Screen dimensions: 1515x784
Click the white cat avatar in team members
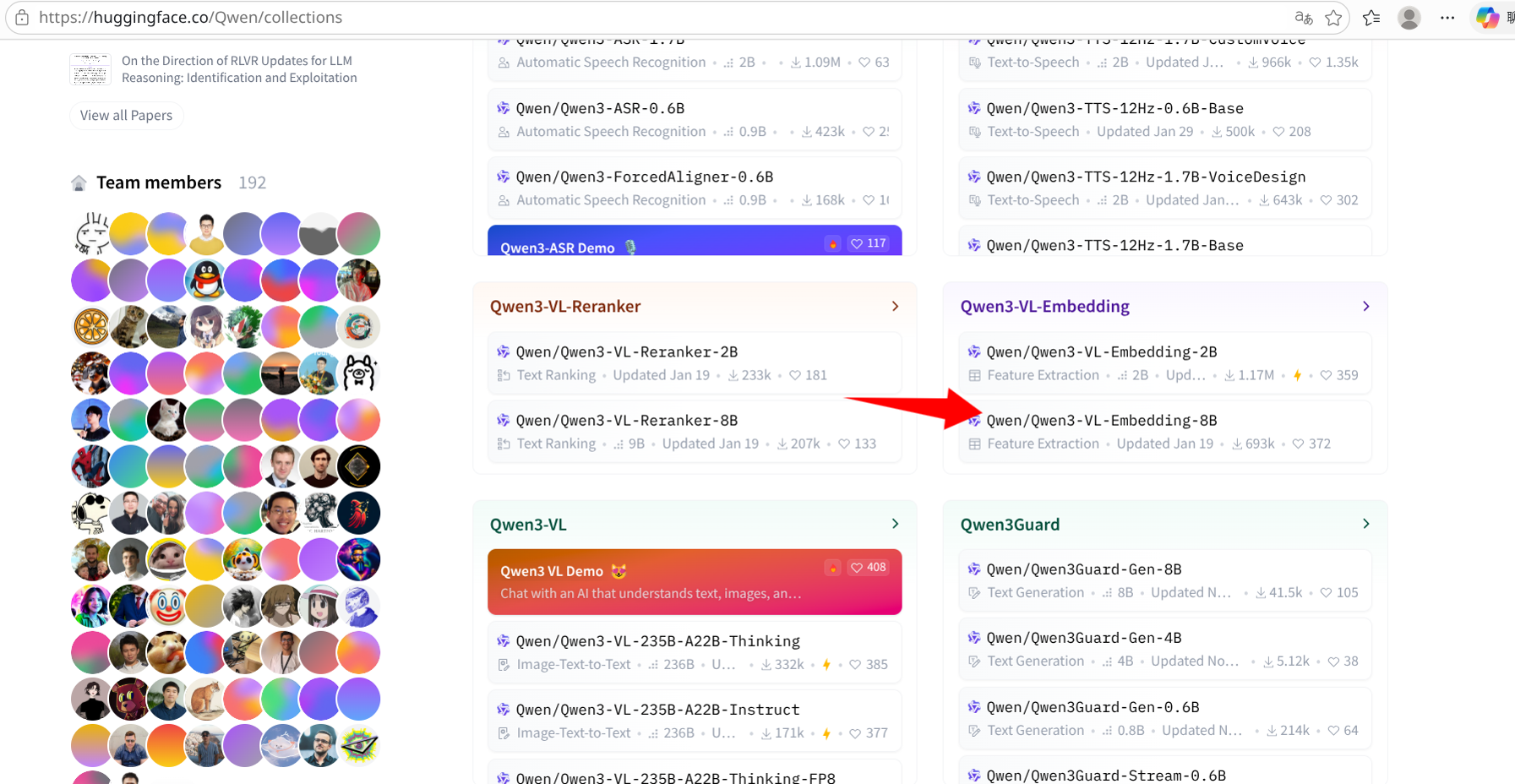[167, 420]
